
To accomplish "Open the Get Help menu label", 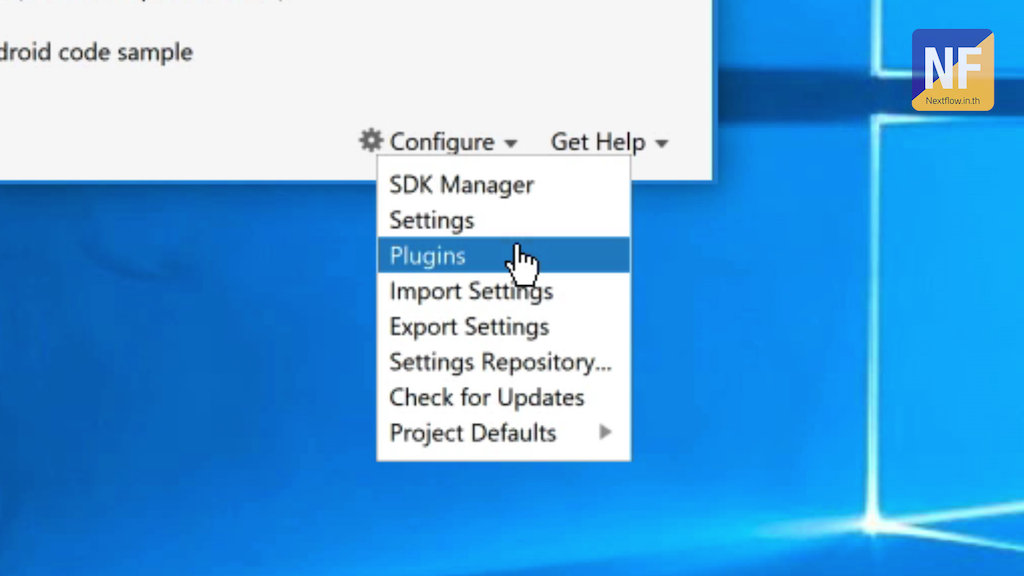I will pos(597,142).
